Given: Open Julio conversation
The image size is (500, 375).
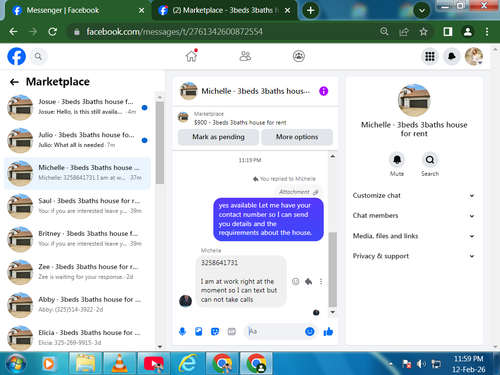Looking at the screenshot, I should point(77,140).
